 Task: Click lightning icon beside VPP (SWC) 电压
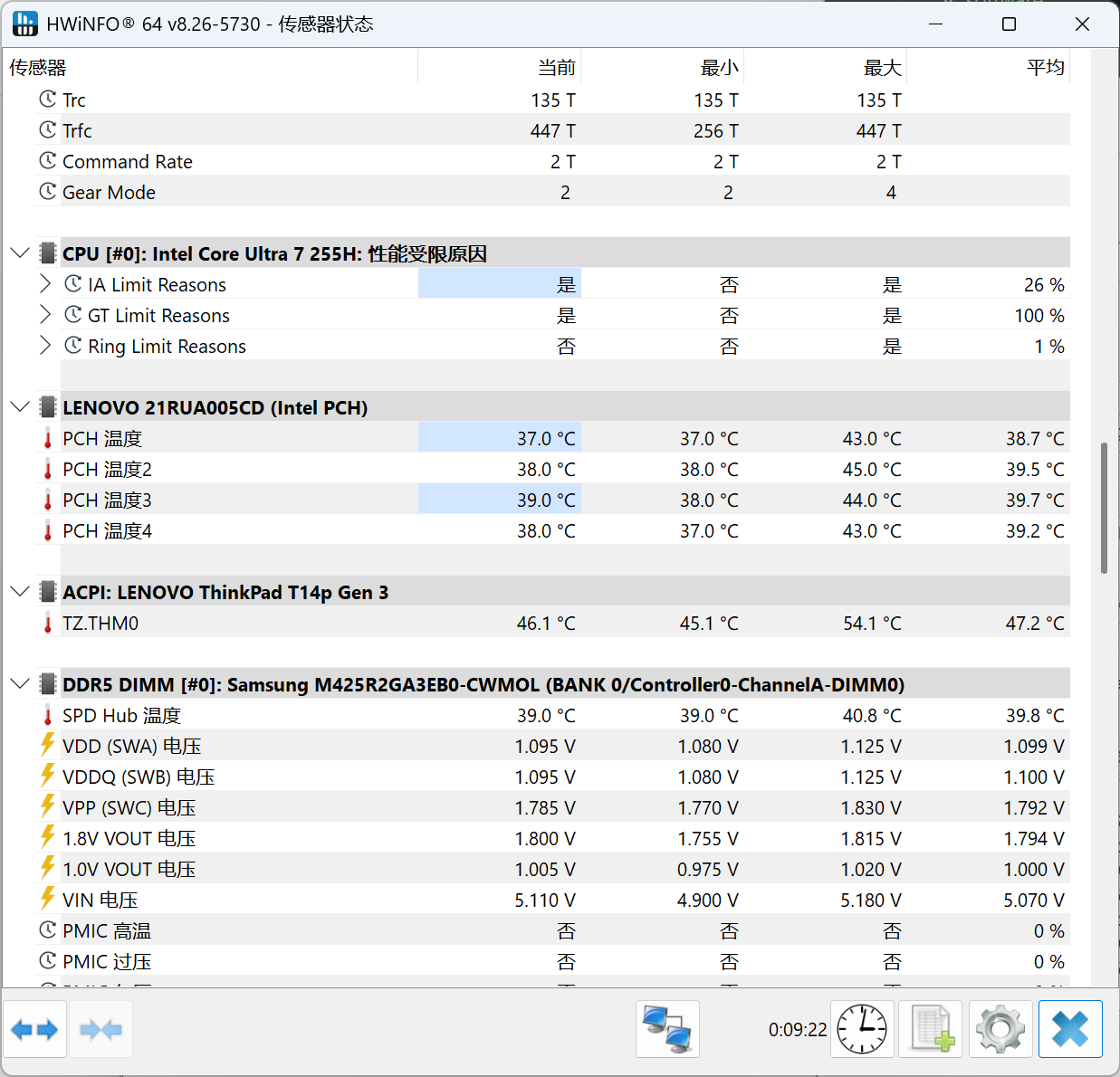[x=48, y=806]
